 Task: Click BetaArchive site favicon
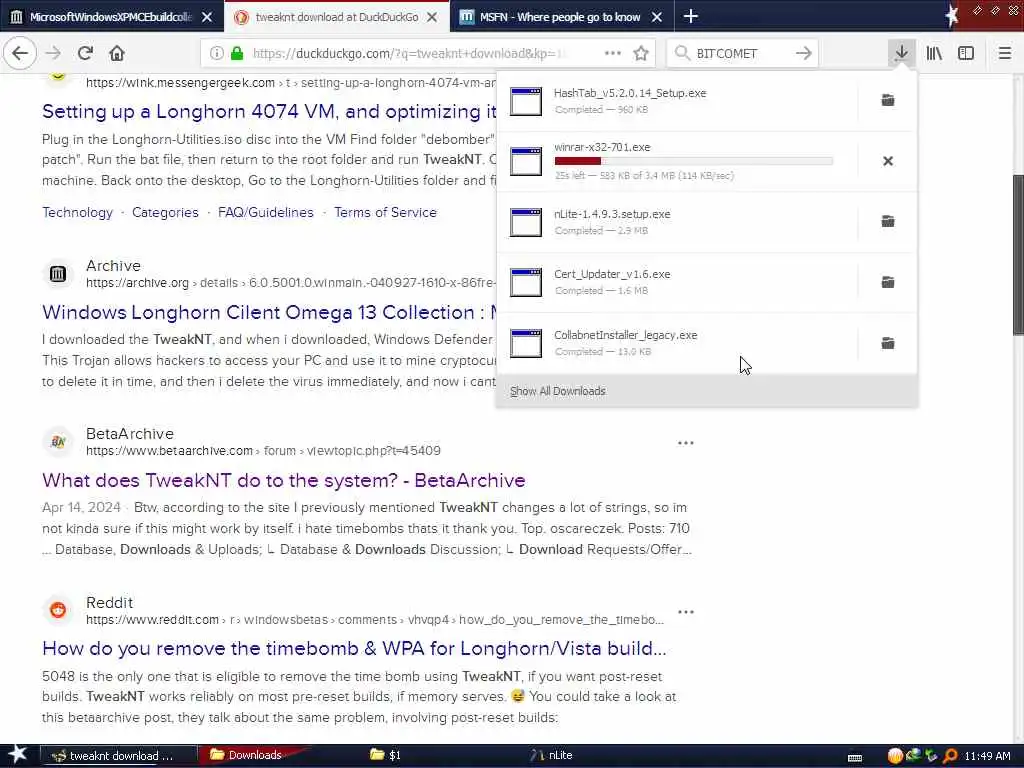click(57, 441)
